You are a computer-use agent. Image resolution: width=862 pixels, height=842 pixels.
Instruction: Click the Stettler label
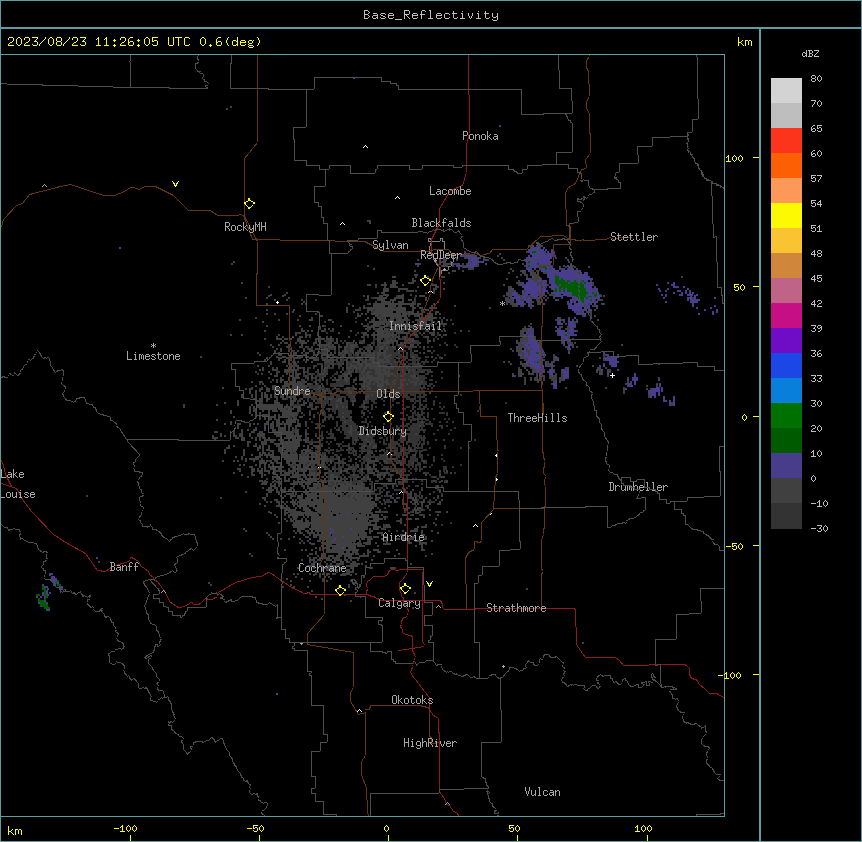[634, 237]
